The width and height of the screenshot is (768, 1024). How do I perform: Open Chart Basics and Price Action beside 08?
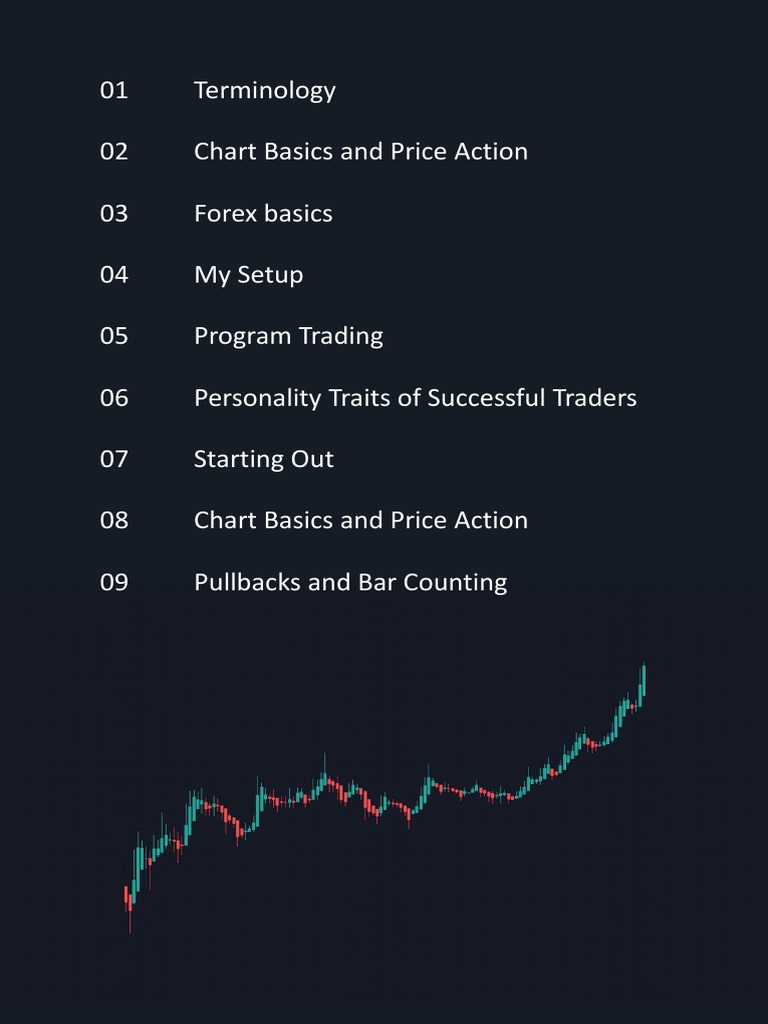(x=360, y=520)
